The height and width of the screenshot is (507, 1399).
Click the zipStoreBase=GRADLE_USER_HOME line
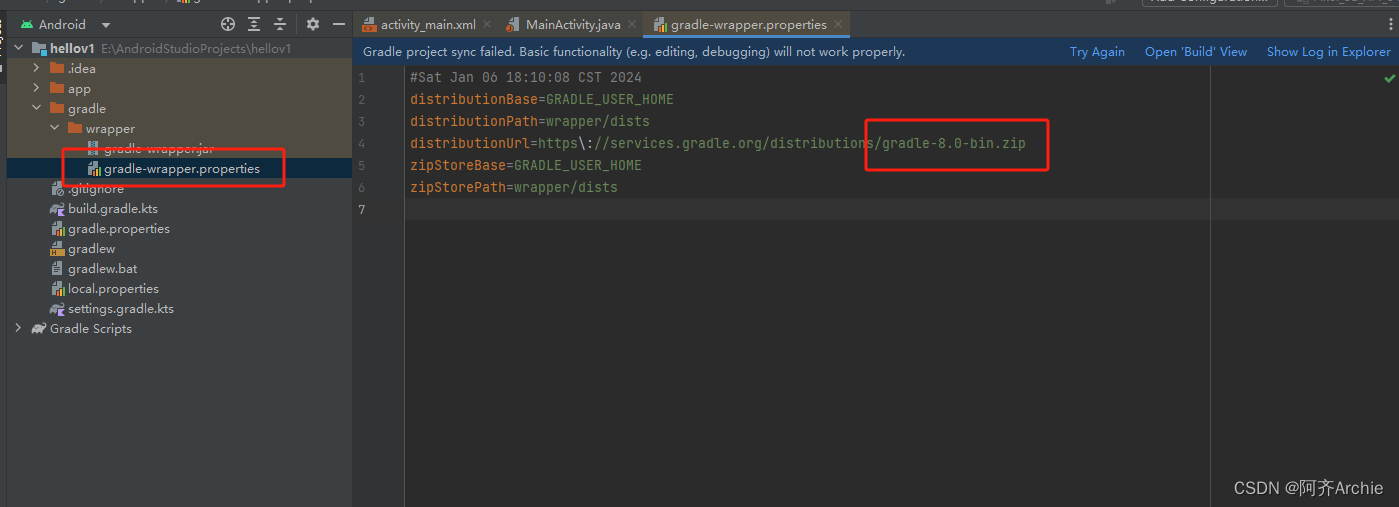526,165
